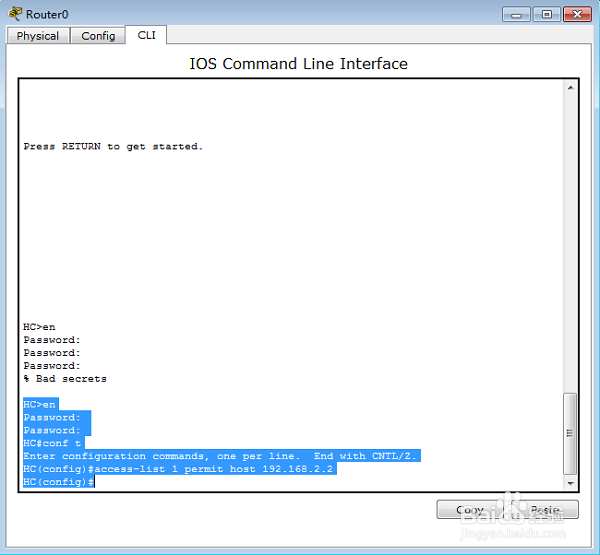Open the Config tab
This screenshot has width=600, height=555.
(x=98, y=36)
